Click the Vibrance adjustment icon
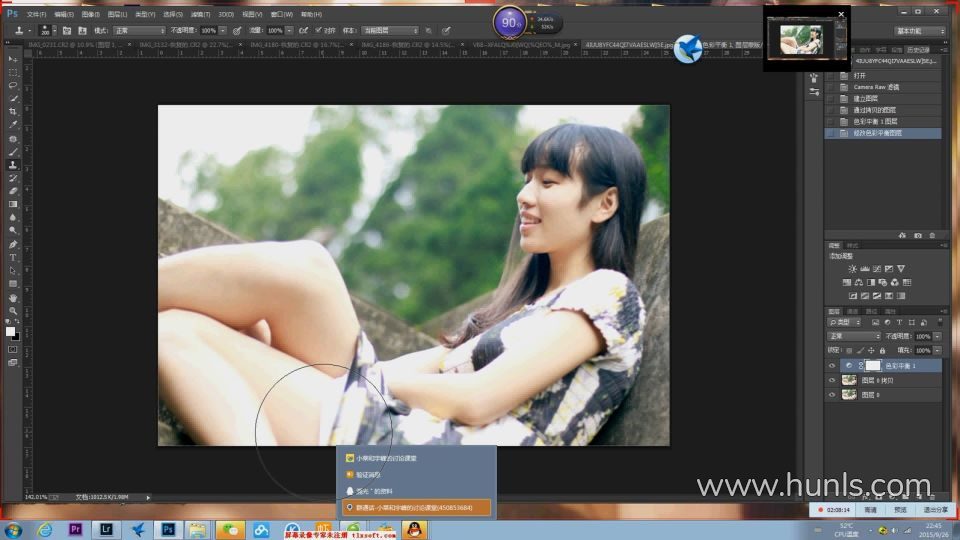Viewport: 960px width, 540px height. pos(901,269)
